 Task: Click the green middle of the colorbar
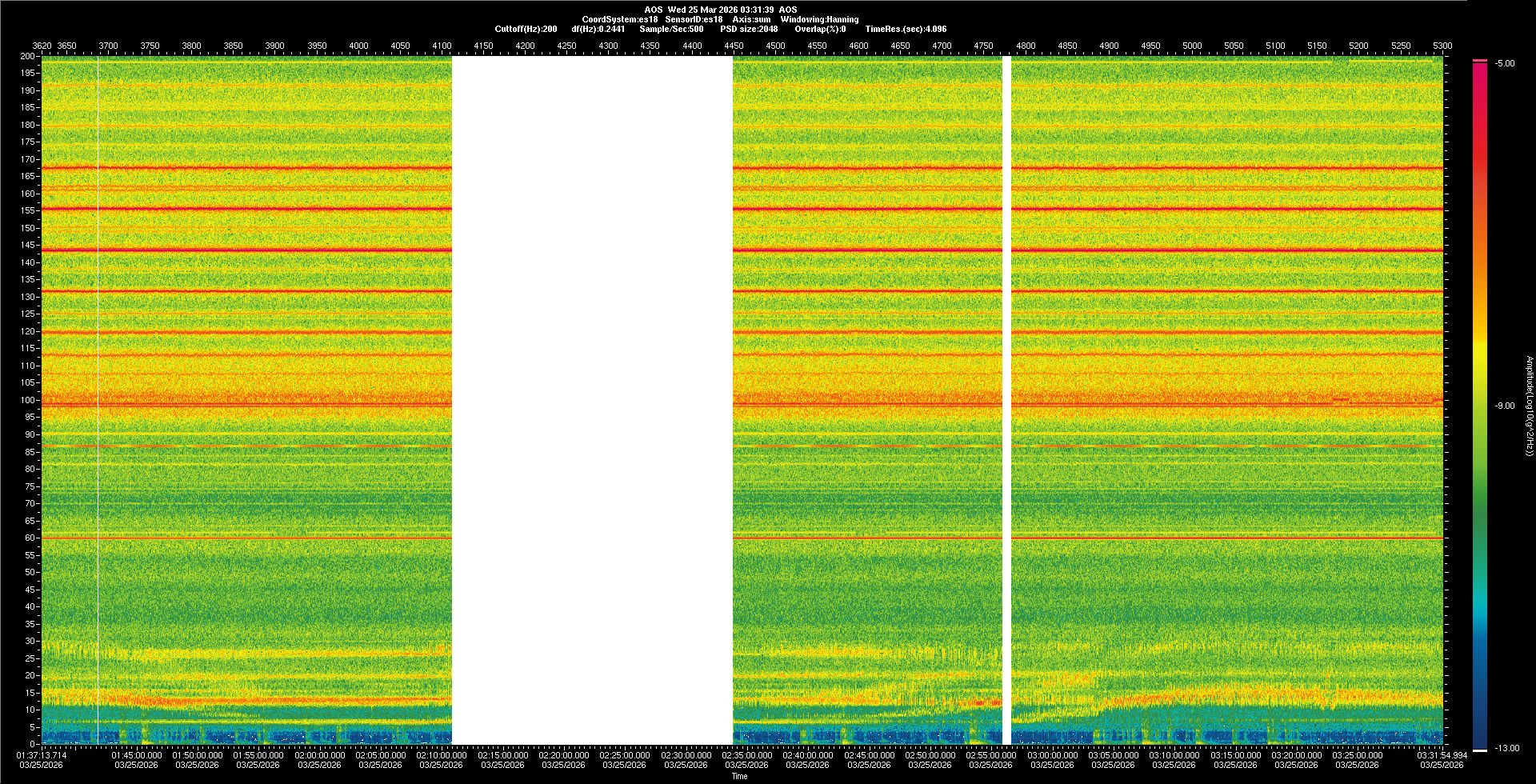1480,480
